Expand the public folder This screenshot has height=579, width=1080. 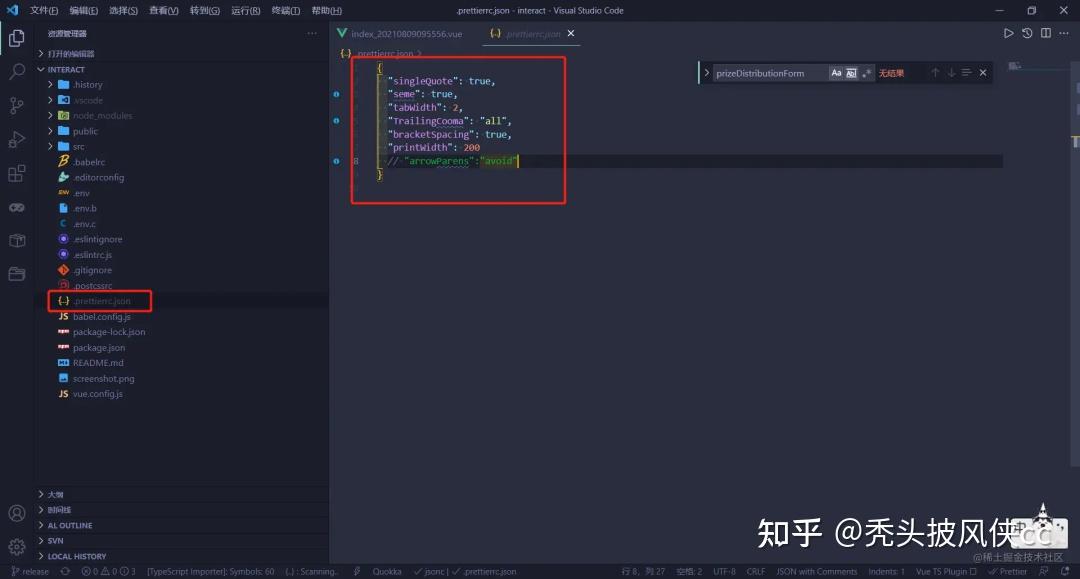tap(85, 131)
